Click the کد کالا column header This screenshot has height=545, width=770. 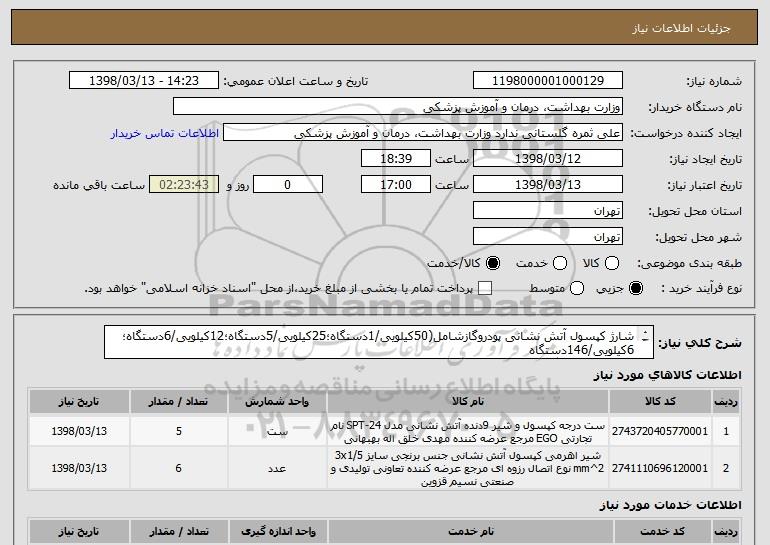660,402
